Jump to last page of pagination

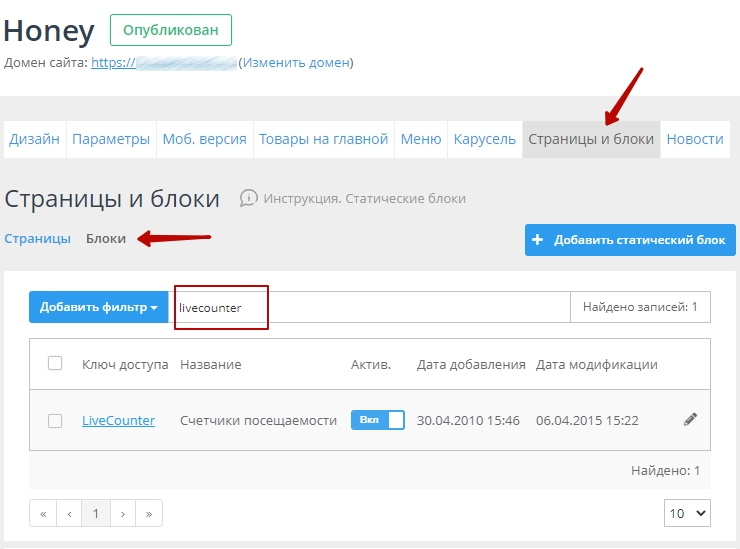(x=148, y=513)
